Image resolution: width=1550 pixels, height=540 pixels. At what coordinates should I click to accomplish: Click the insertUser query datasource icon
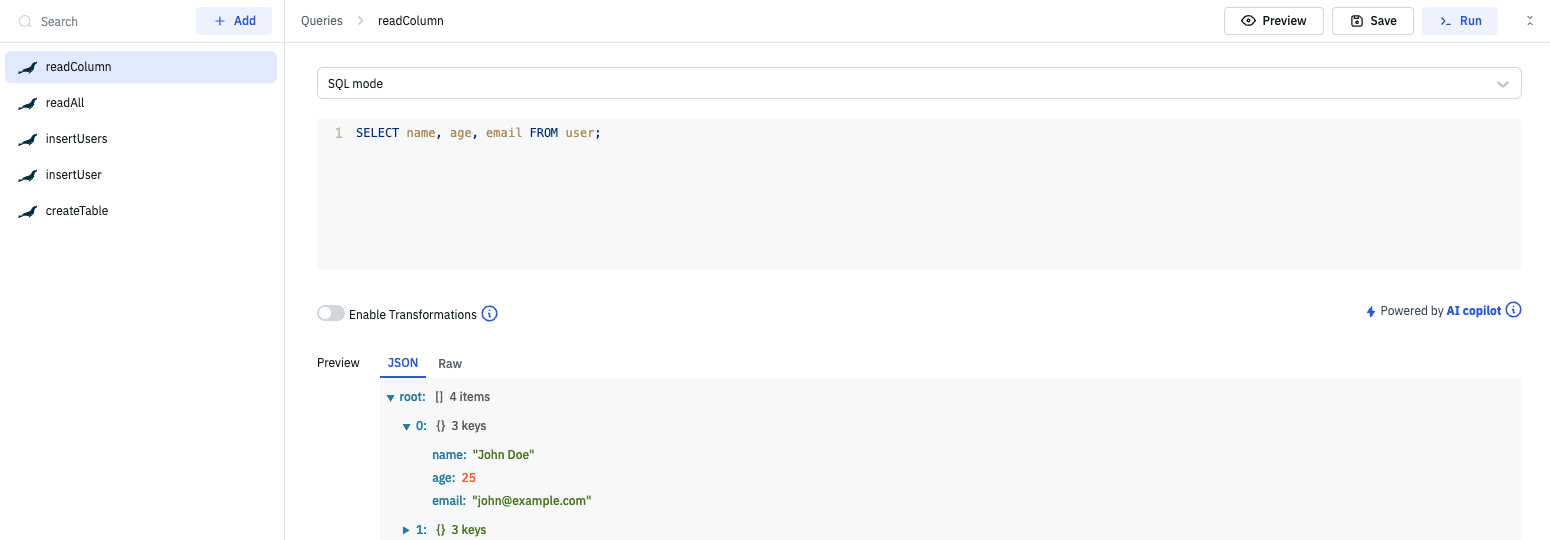(28, 176)
